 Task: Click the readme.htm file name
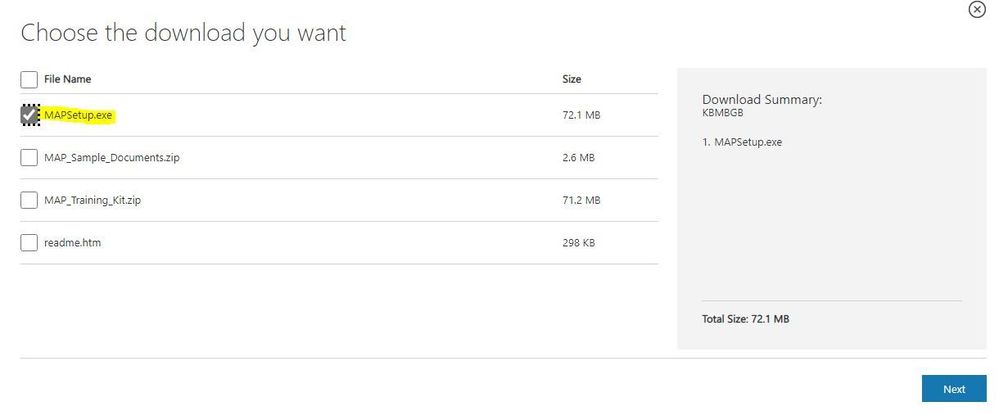click(72, 242)
